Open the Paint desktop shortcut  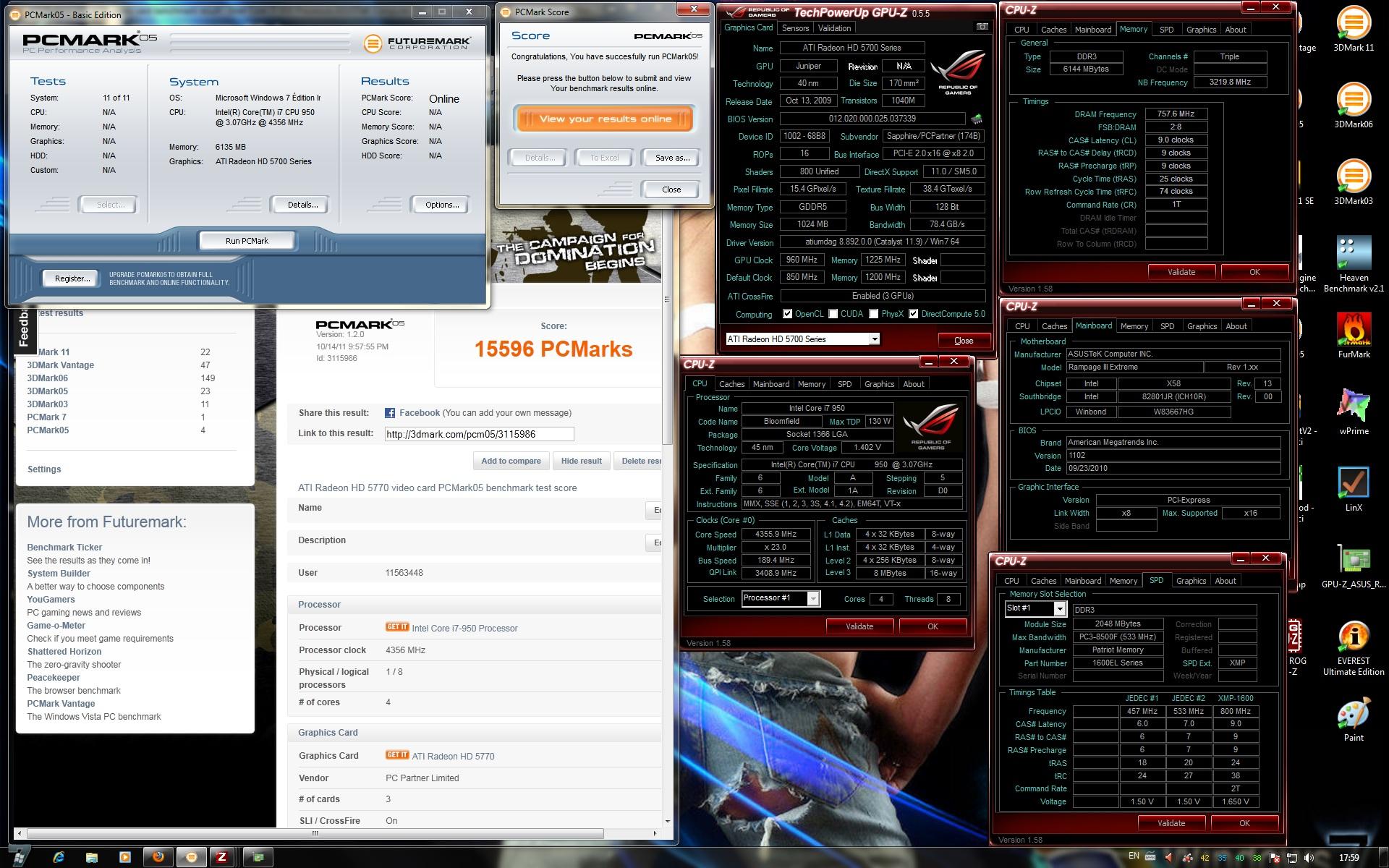click(1354, 720)
